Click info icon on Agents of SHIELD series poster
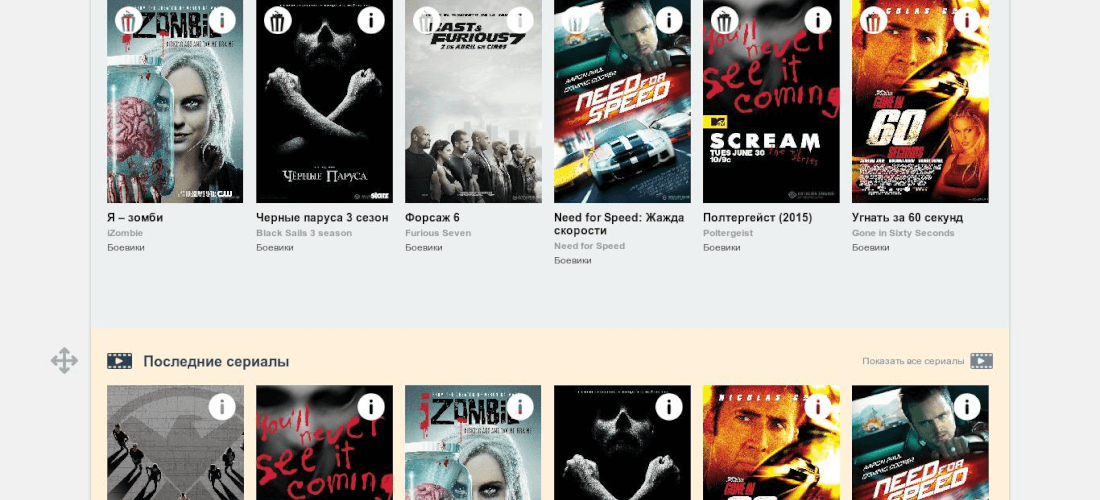Viewport: 1100px width, 500px height. tap(222, 407)
